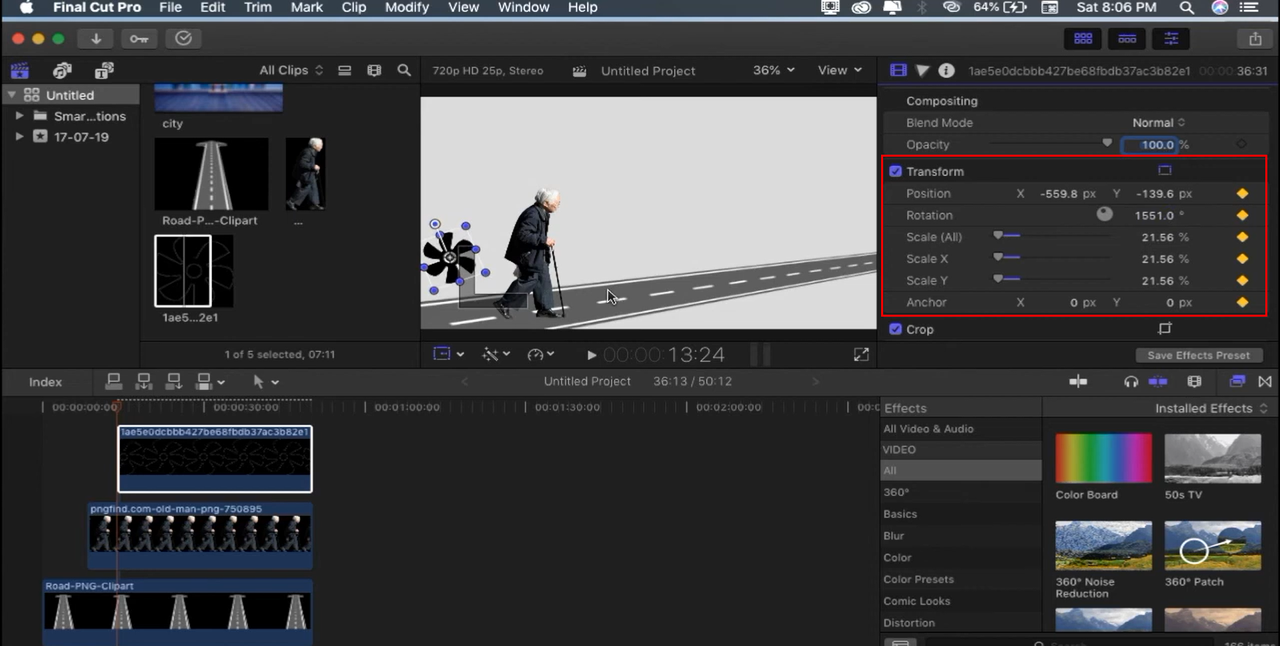The image size is (1280, 646).
Task: Adjust the Opacity slider
Action: tap(1106, 144)
